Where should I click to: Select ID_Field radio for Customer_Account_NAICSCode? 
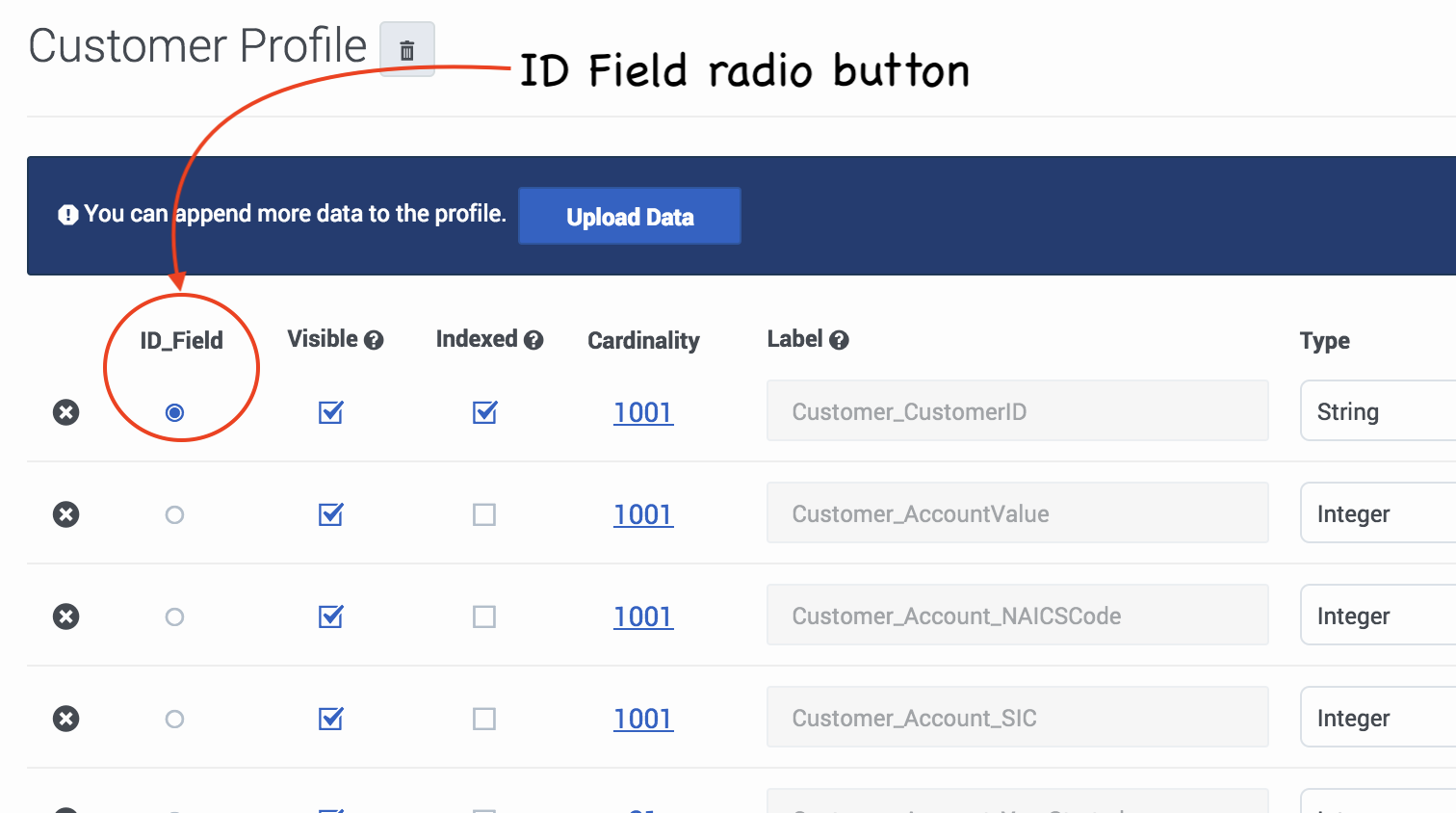[x=174, y=616]
